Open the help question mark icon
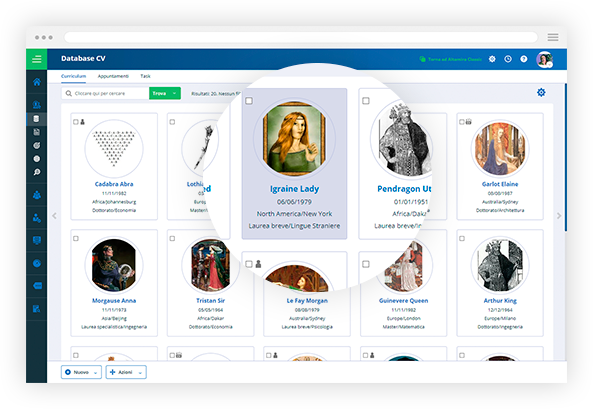The image size is (593, 409). point(524,59)
